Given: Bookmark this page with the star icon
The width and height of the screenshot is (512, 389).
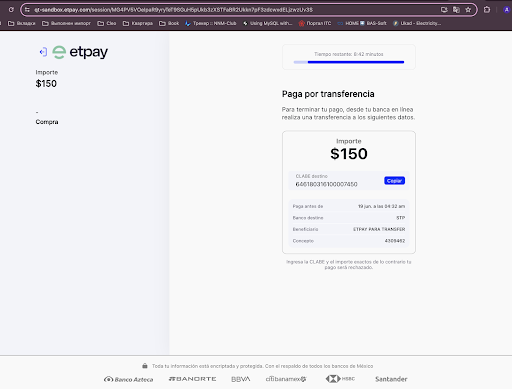Looking at the screenshot, I should tap(468, 10).
